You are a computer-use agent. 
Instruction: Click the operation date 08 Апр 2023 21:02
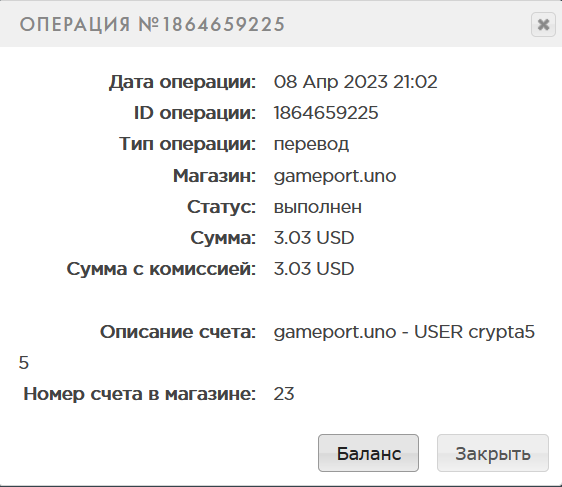(x=356, y=82)
